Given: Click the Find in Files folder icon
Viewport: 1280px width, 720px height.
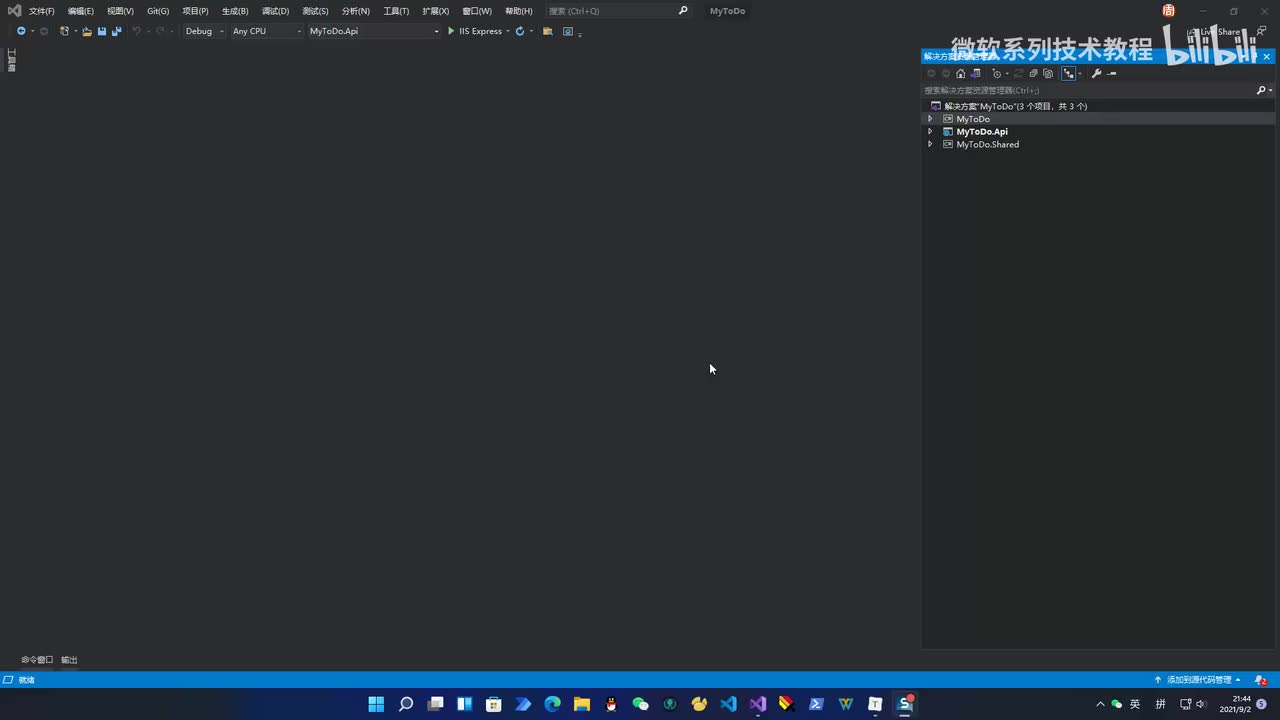Looking at the screenshot, I should click(x=548, y=31).
